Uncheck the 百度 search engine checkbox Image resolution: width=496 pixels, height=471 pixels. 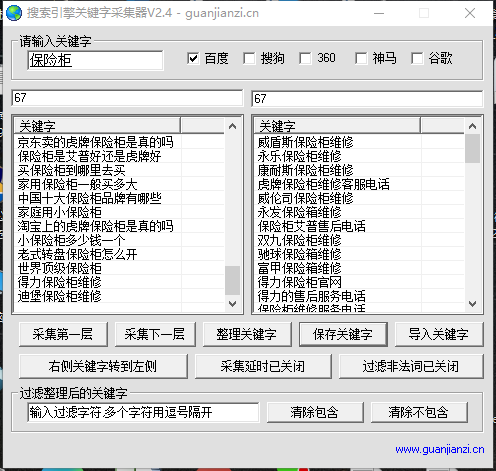193,58
